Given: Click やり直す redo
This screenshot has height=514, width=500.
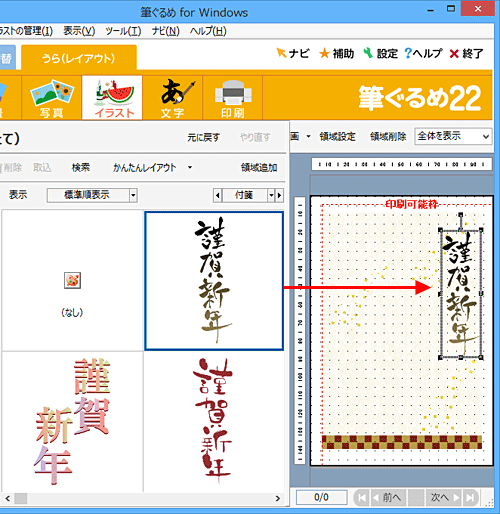Looking at the screenshot, I should (x=255, y=137).
